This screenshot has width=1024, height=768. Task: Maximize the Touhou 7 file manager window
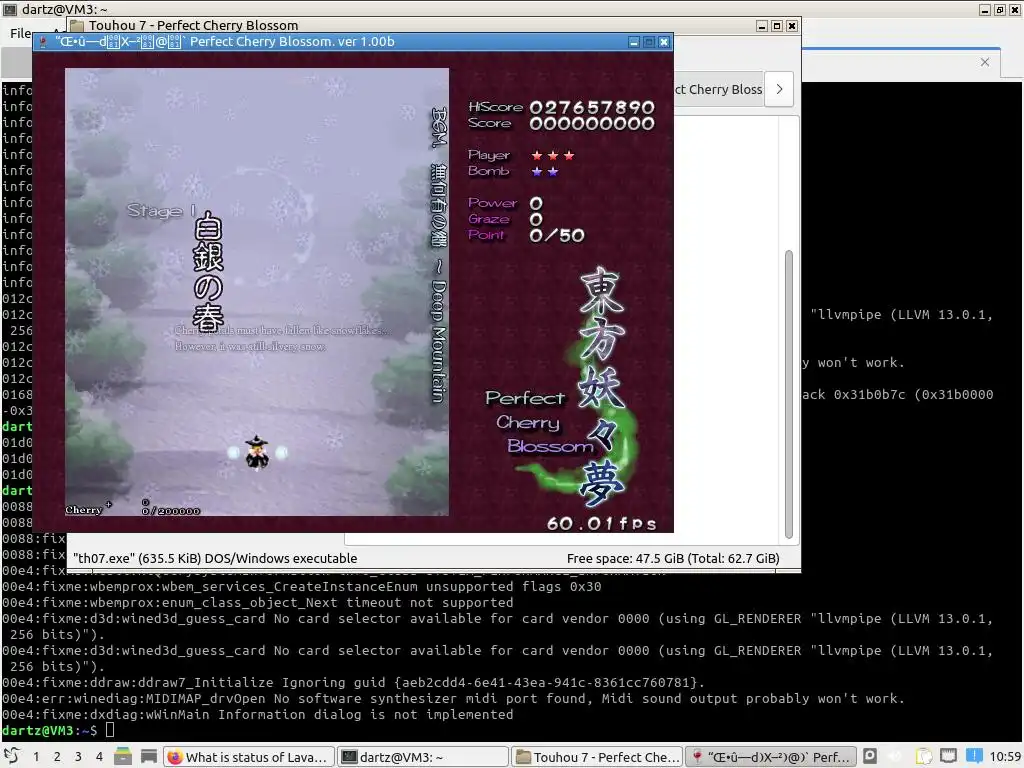tap(776, 25)
